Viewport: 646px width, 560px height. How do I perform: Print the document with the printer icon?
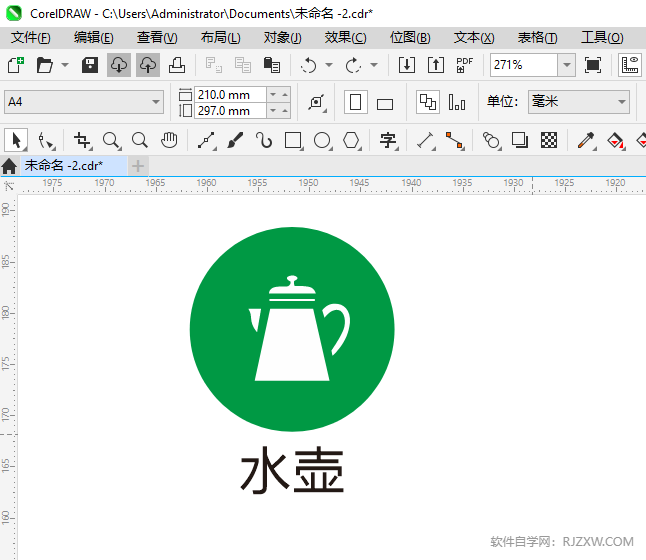point(177,65)
